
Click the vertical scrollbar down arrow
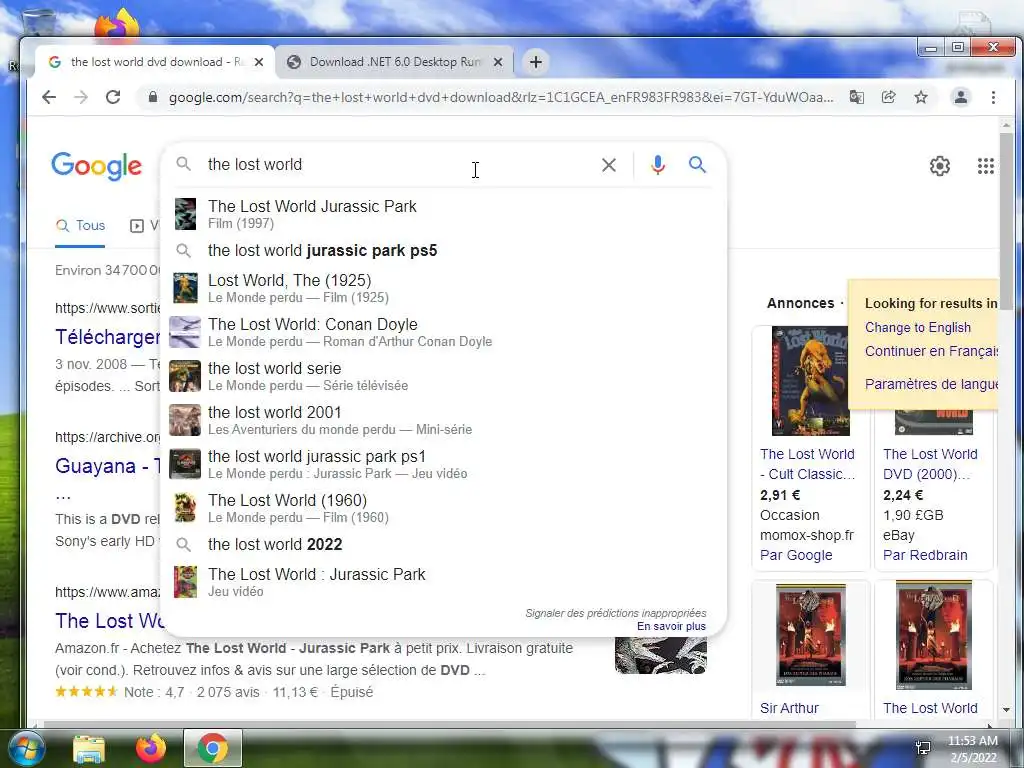[1006, 709]
